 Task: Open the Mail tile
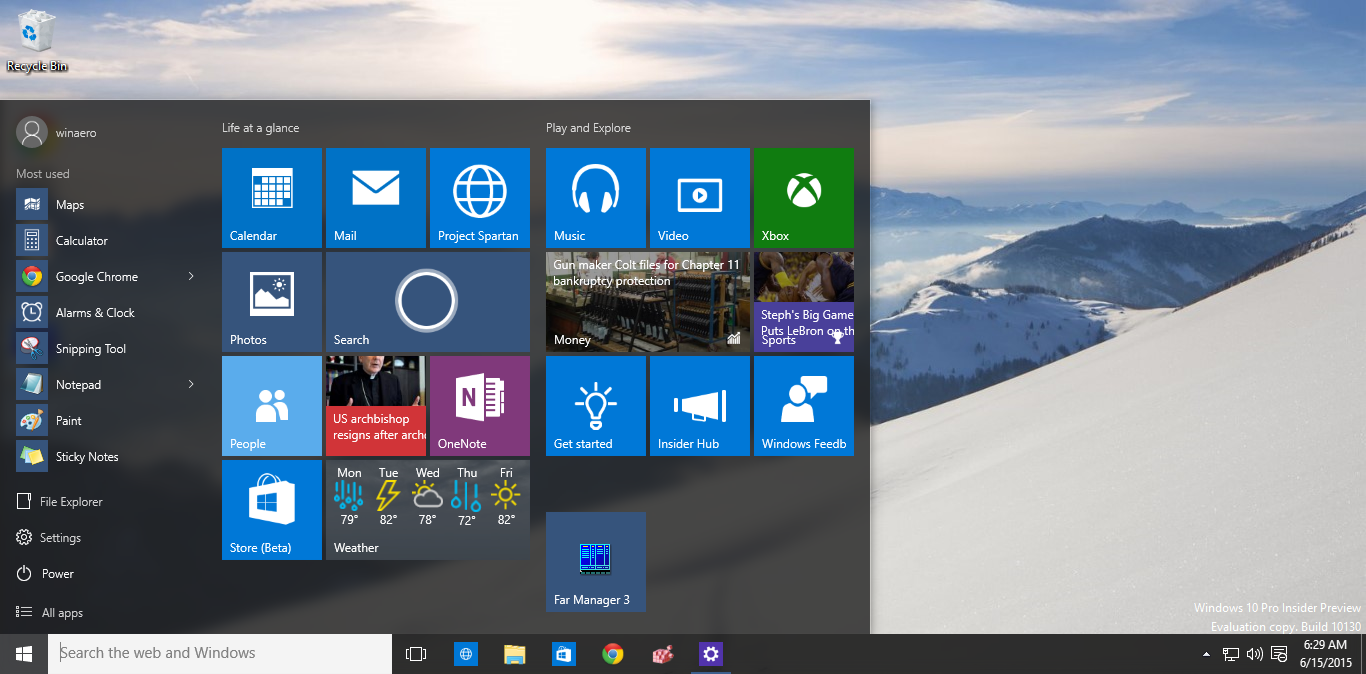click(376, 198)
